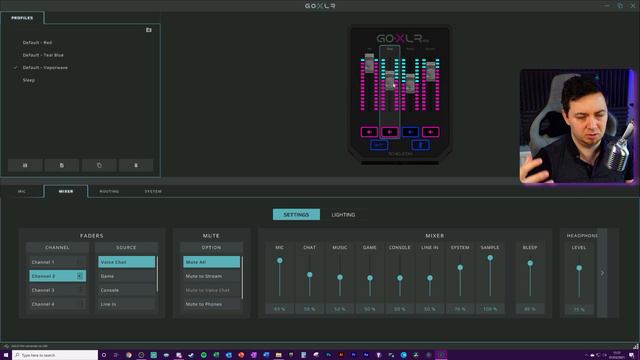Open the System tab
This screenshot has height=360, width=640.
coord(153,191)
